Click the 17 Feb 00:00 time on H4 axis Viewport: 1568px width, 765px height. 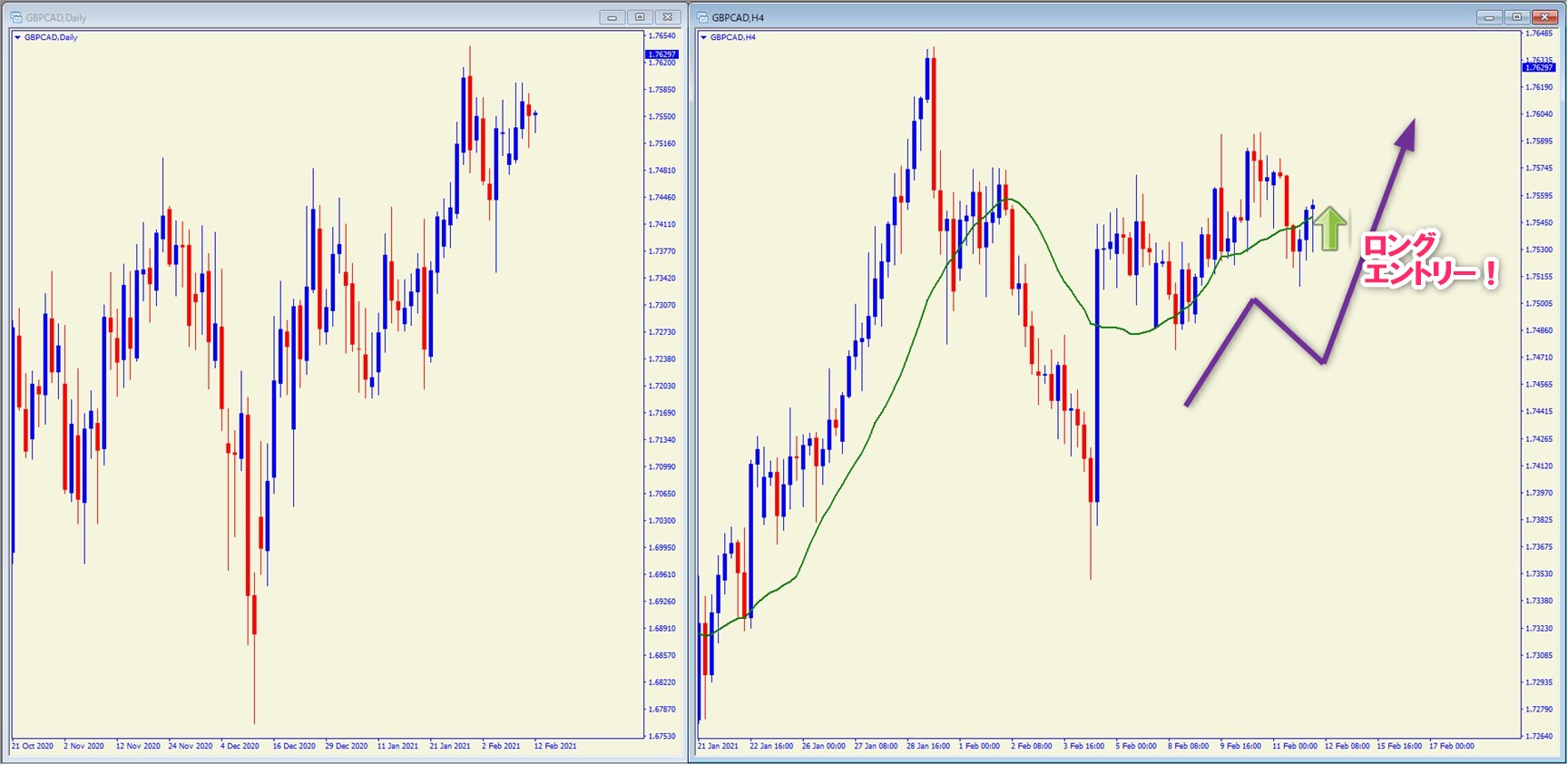1452,746
